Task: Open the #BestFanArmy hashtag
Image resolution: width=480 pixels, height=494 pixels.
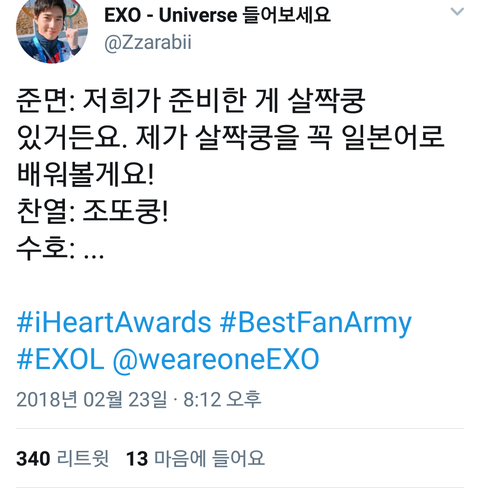Action: (x=316, y=322)
